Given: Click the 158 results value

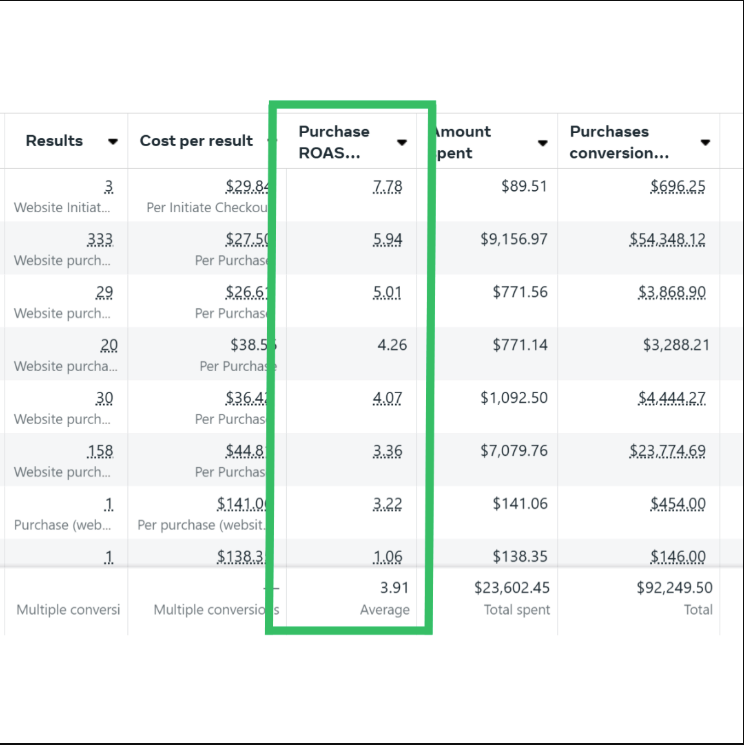Looking at the screenshot, I should (99, 451).
